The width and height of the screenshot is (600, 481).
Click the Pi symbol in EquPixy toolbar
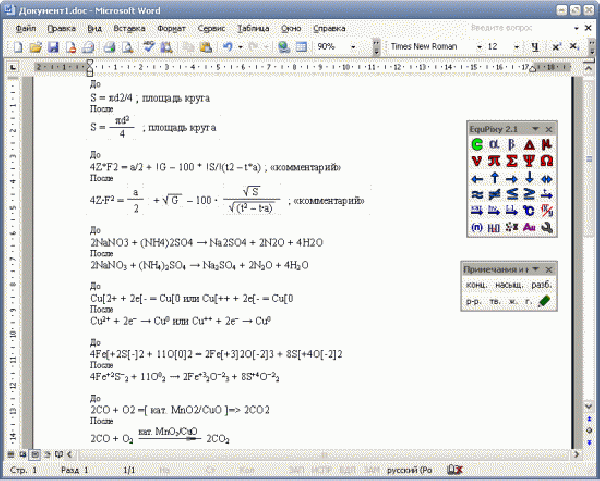tap(494, 161)
